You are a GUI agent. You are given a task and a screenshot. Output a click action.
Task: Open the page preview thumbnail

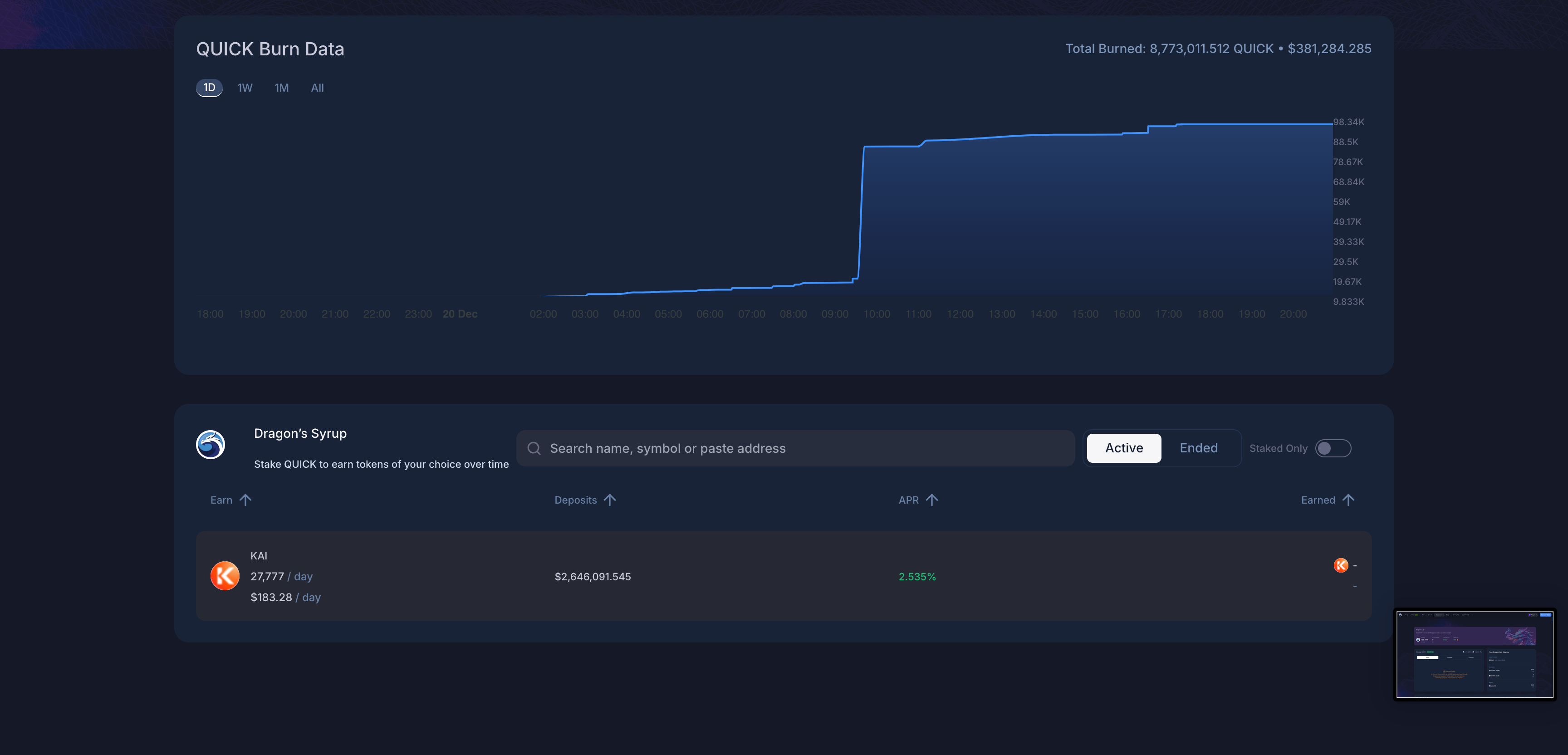coord(1474,655)
